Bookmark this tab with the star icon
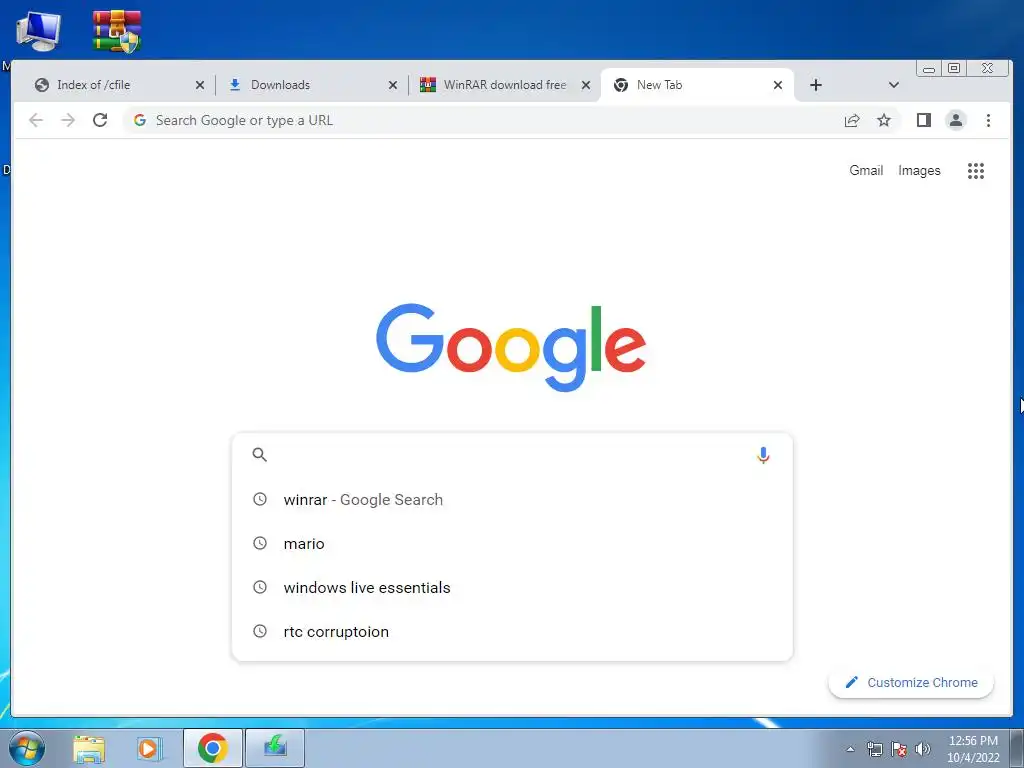Screen dimensions: 1024x768 pyautogui.click(x=884, y=120)
